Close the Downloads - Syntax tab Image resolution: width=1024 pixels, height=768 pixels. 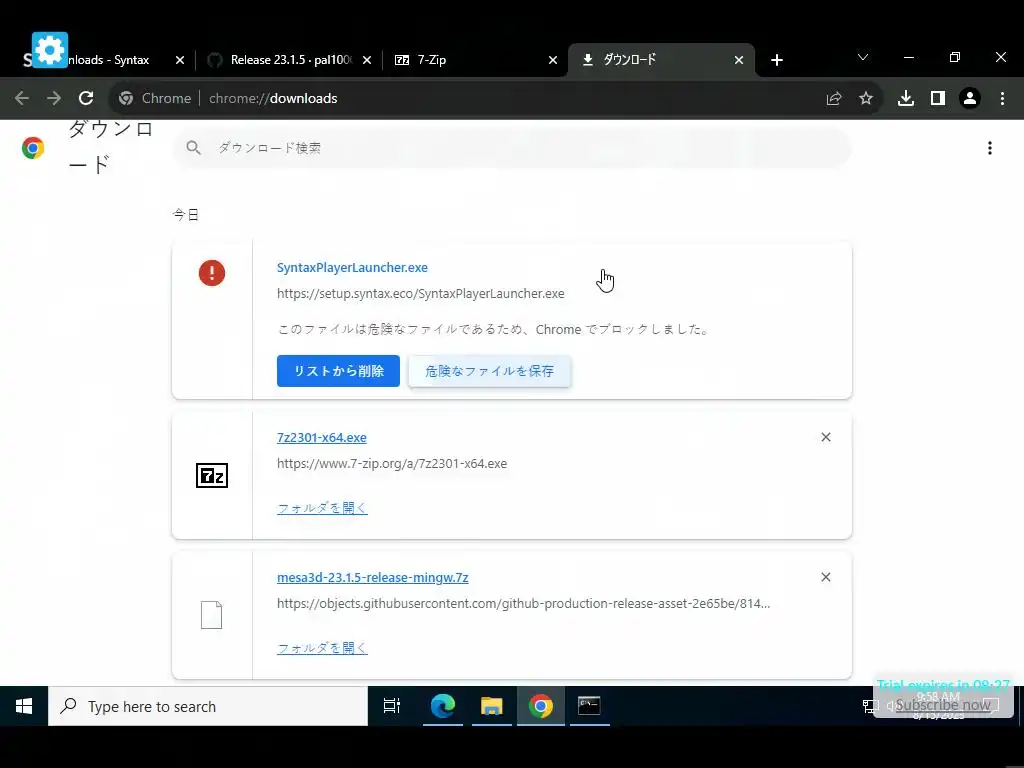click(180, 60)
